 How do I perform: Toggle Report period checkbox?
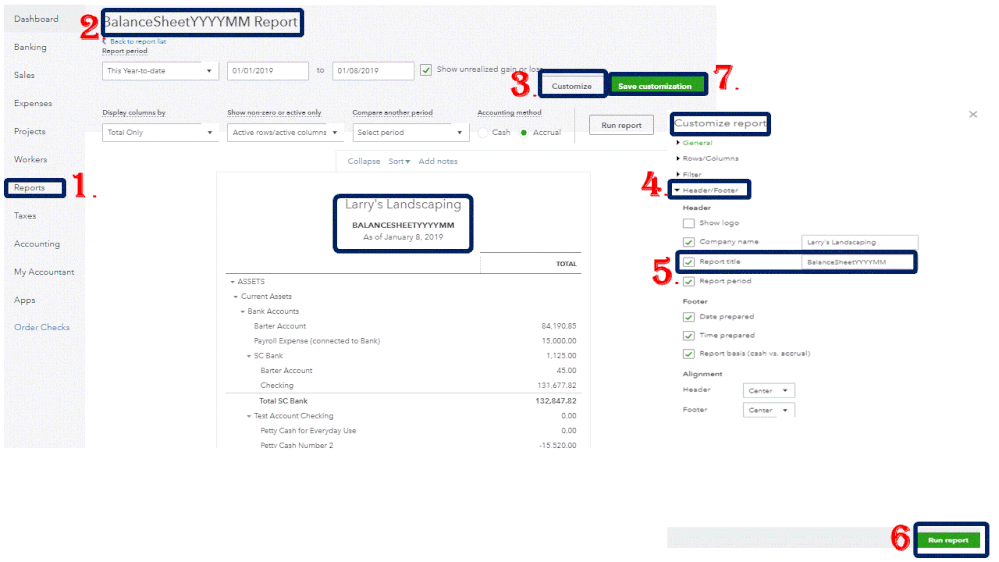(x=689, y=281)
